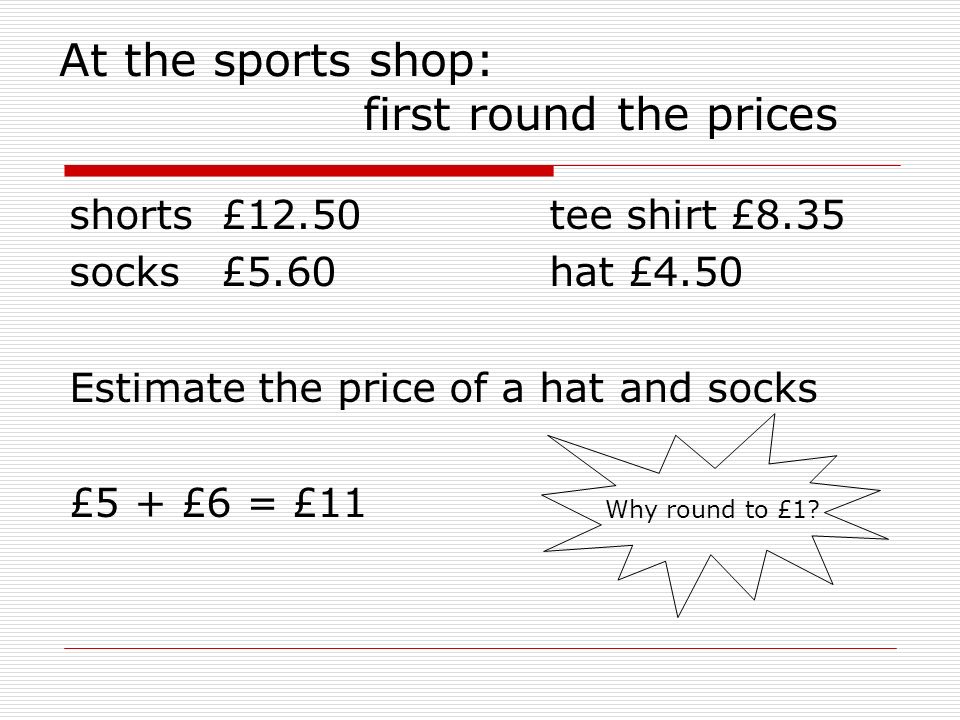Screen dimensions: 960x720
Task: Click the word 'socks' in the price list
Action: point(124,272)
